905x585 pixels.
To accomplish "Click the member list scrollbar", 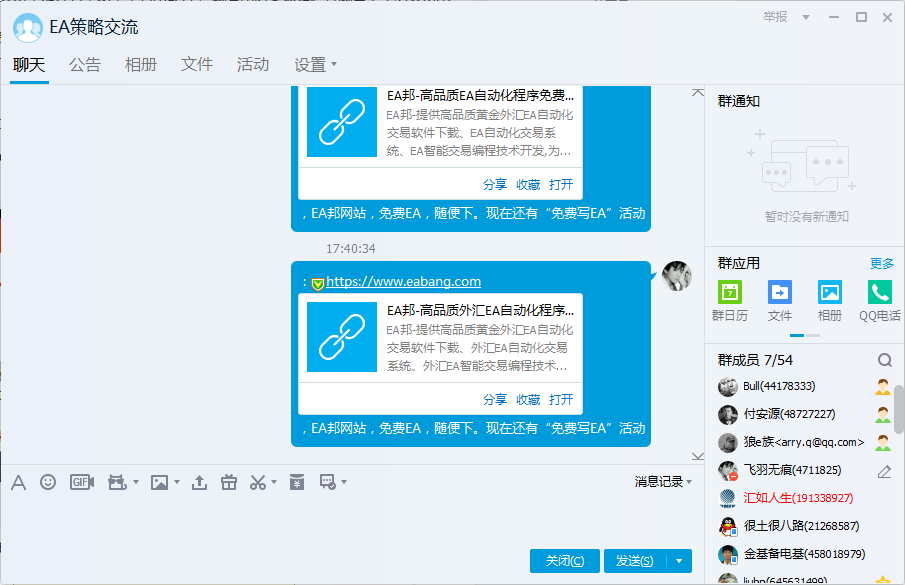I will pos(899,410).
